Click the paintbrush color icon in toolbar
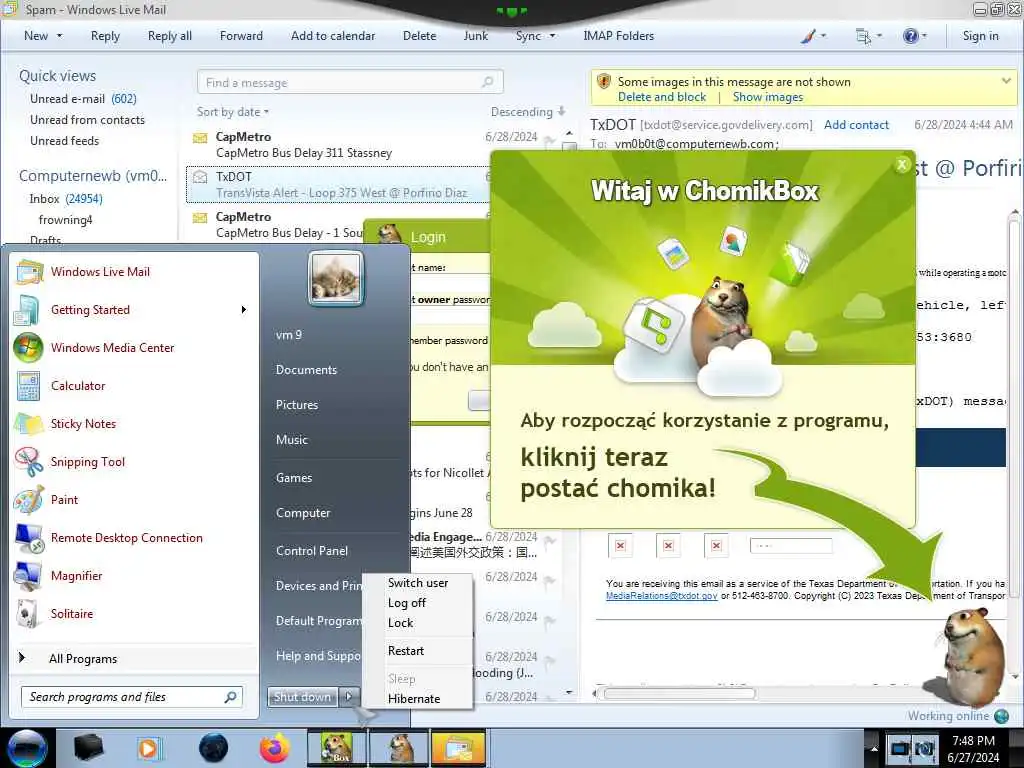Viewport: 1024px width, 768px height. point(808,36)
